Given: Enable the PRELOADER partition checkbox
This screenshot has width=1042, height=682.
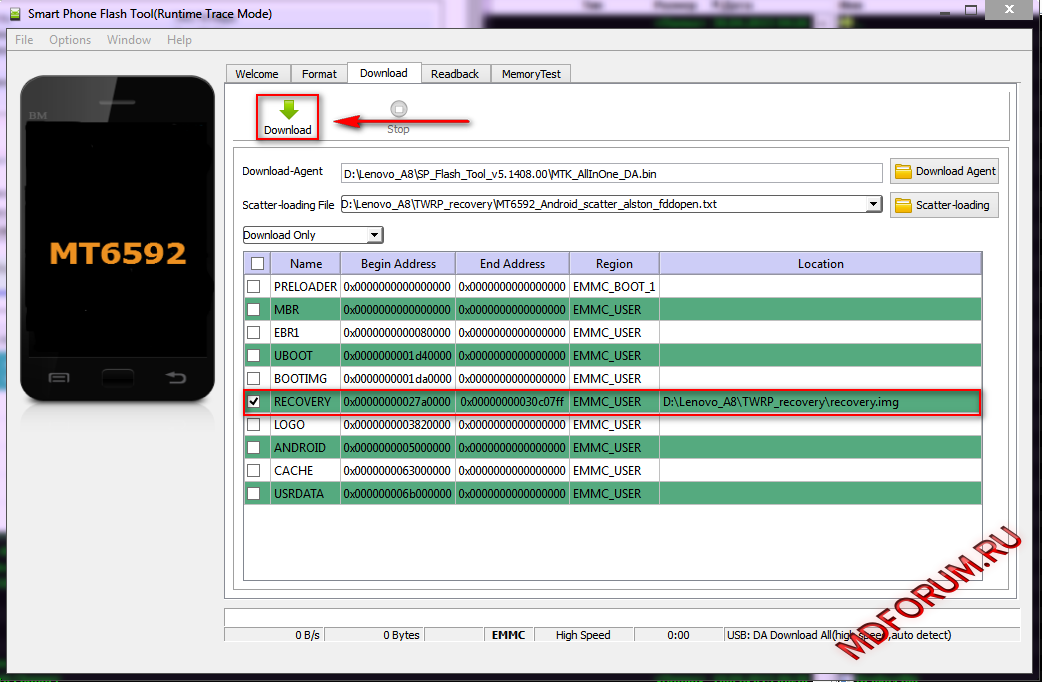Looking at the screenshot, I should (254, 286).
